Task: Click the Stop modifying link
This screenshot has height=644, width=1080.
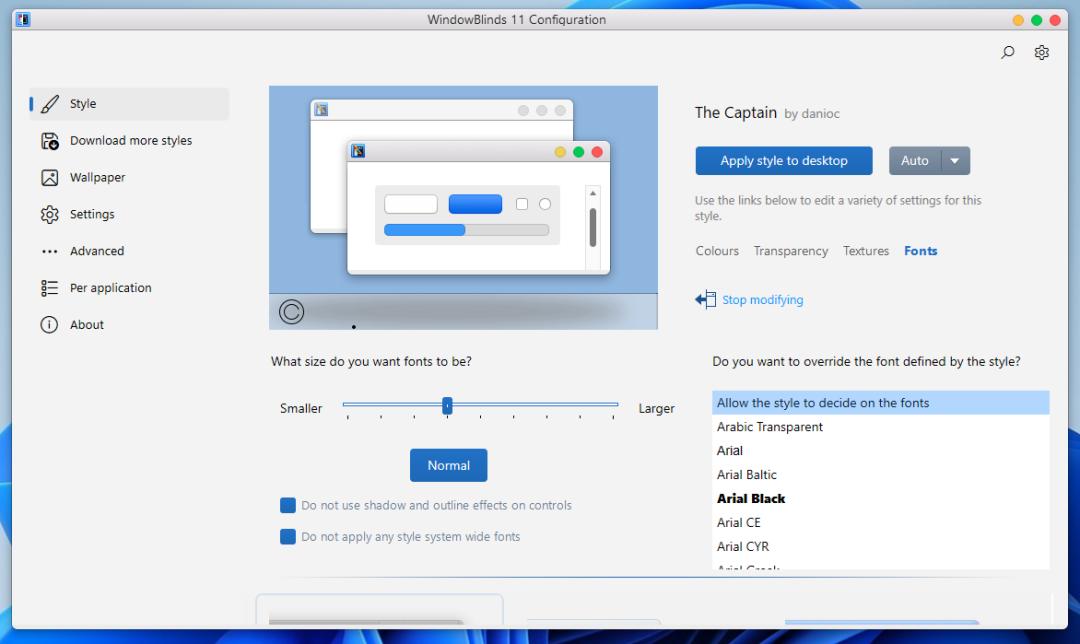Action: [762, 300]
